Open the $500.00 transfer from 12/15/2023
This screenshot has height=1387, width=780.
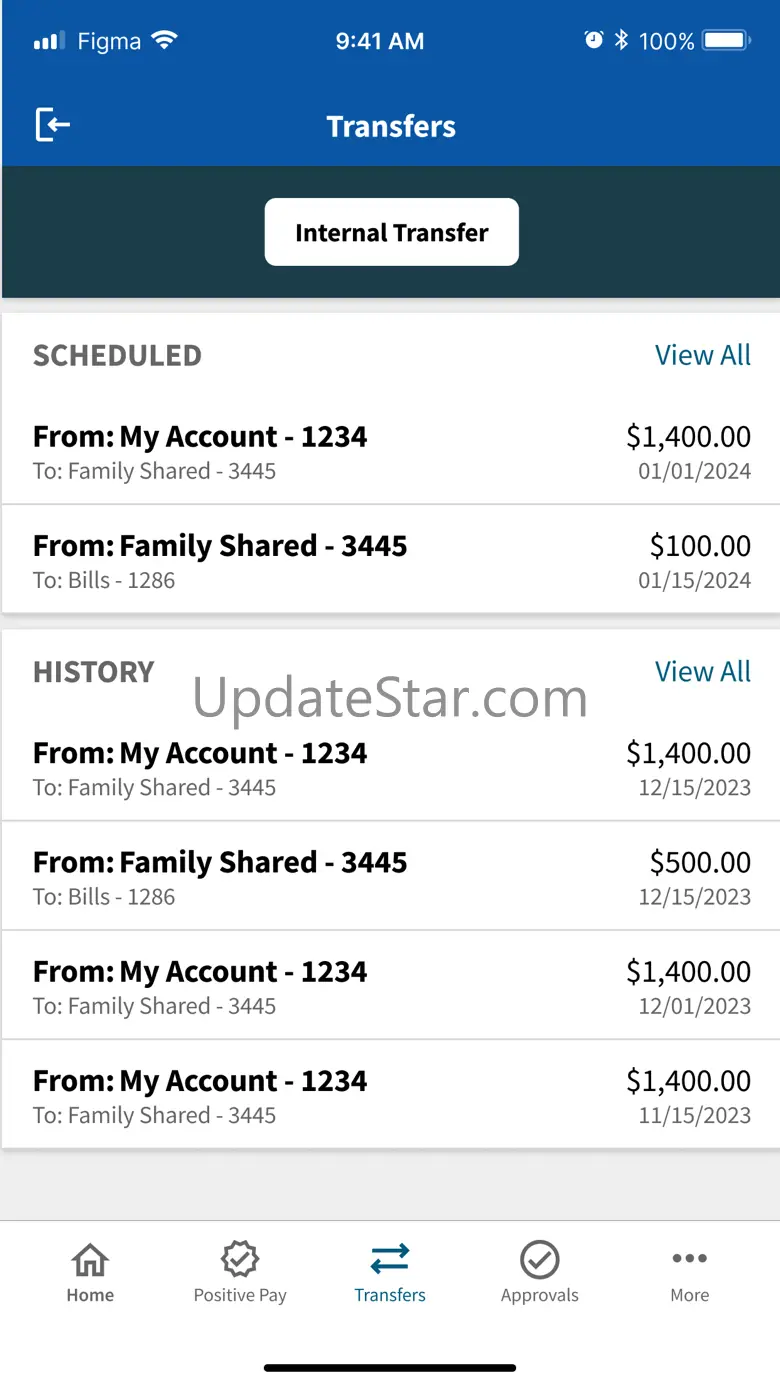tap(390, 877)
